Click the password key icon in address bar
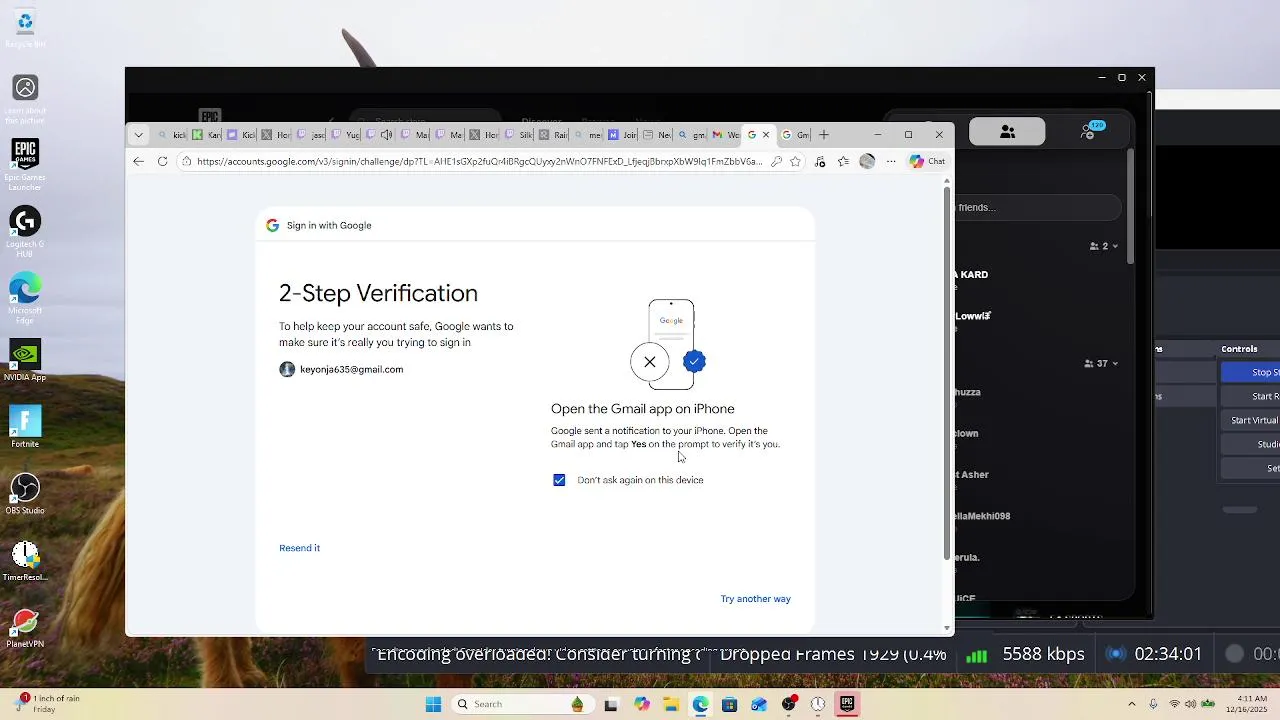The image size is (1280, 720). [x=776, y=161]
